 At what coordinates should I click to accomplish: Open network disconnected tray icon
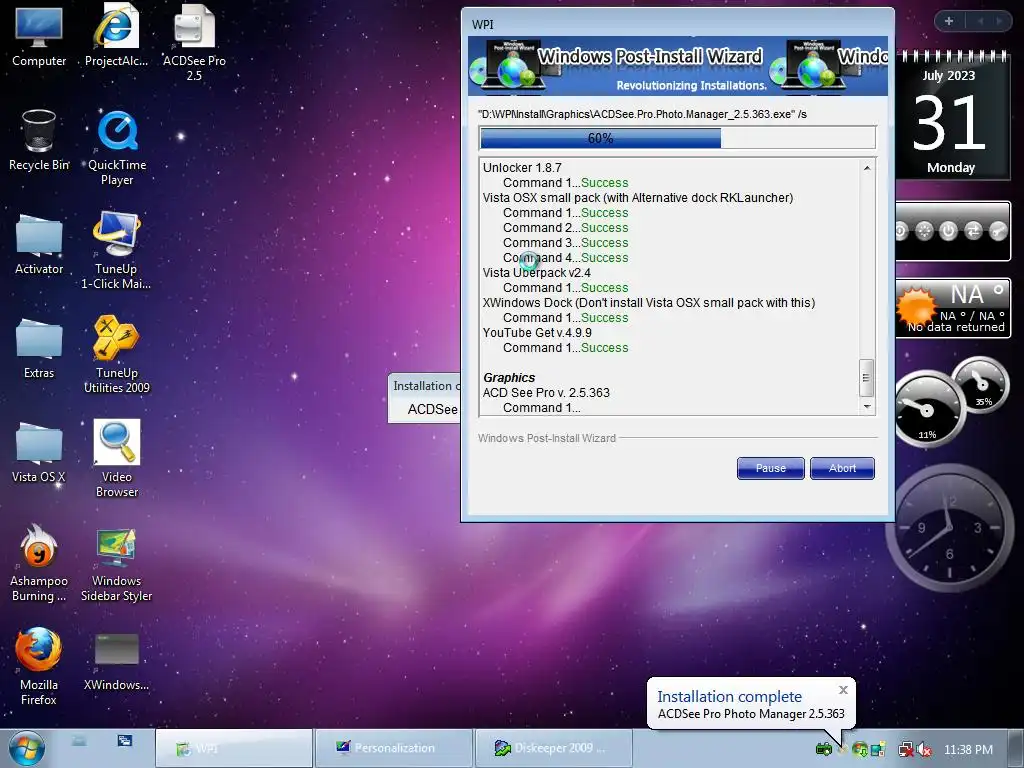906,749
